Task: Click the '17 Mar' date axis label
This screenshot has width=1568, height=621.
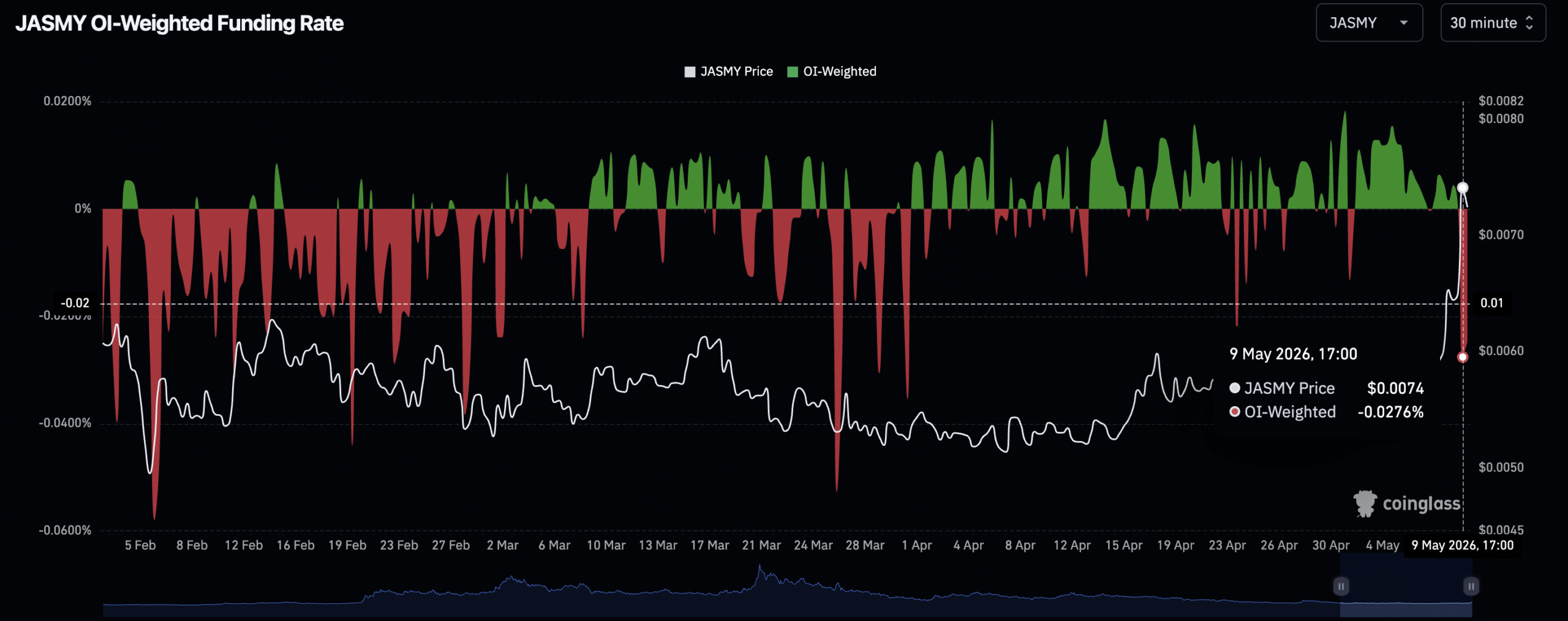Action: pyautogui.click(x=710, y=545)
